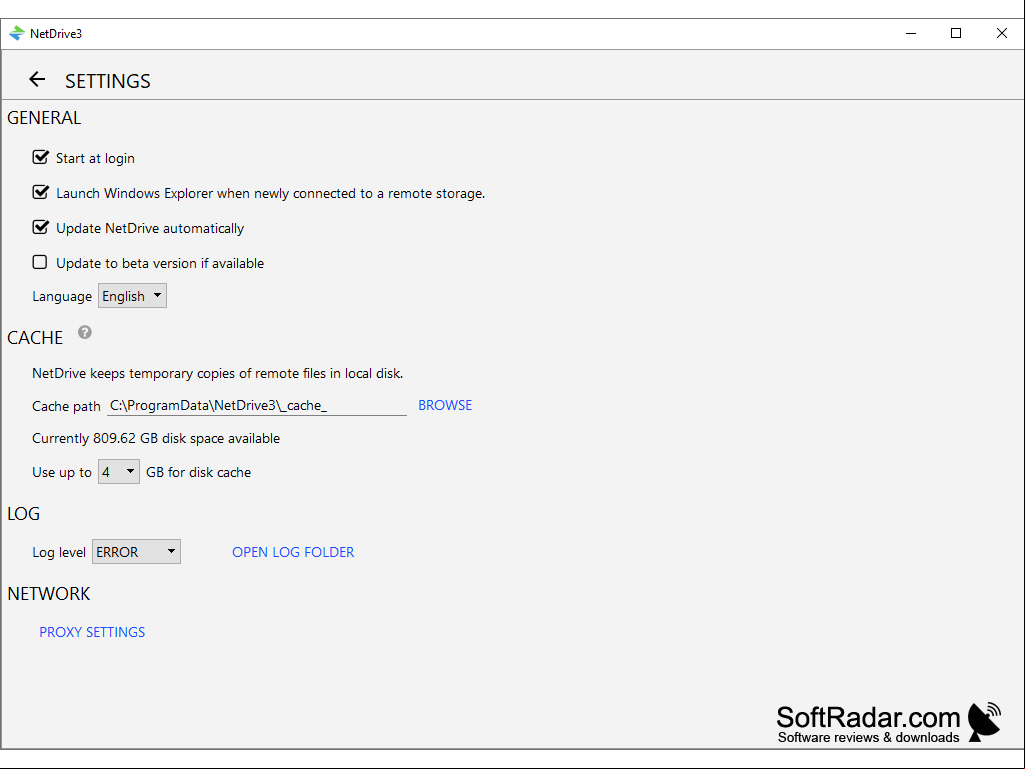Click the 'NetDrive keeps temporary copies' description text
Screen dimensions: 1025x769
click(x=218, y=373)
